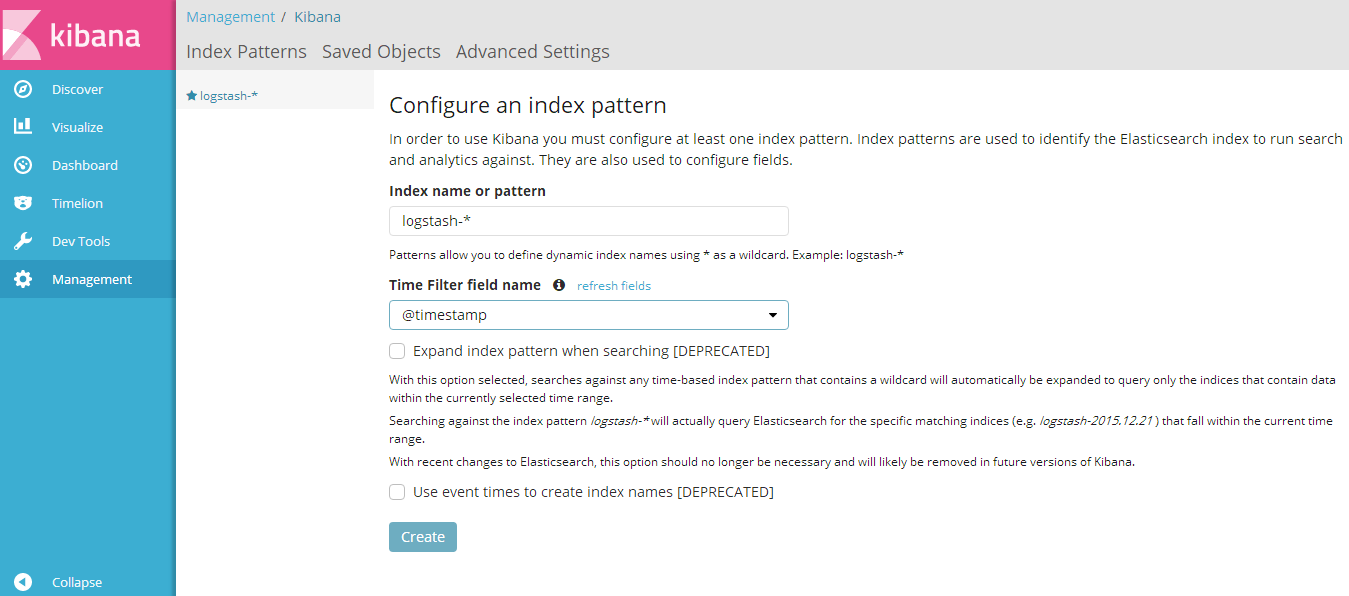Switch to the Saved Objects tab

pos(381,52)
